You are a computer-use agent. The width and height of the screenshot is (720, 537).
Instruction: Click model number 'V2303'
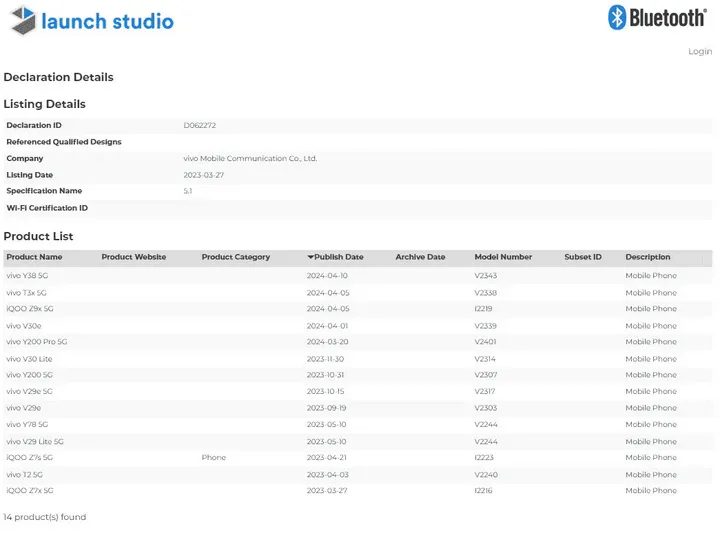[486, 408]
